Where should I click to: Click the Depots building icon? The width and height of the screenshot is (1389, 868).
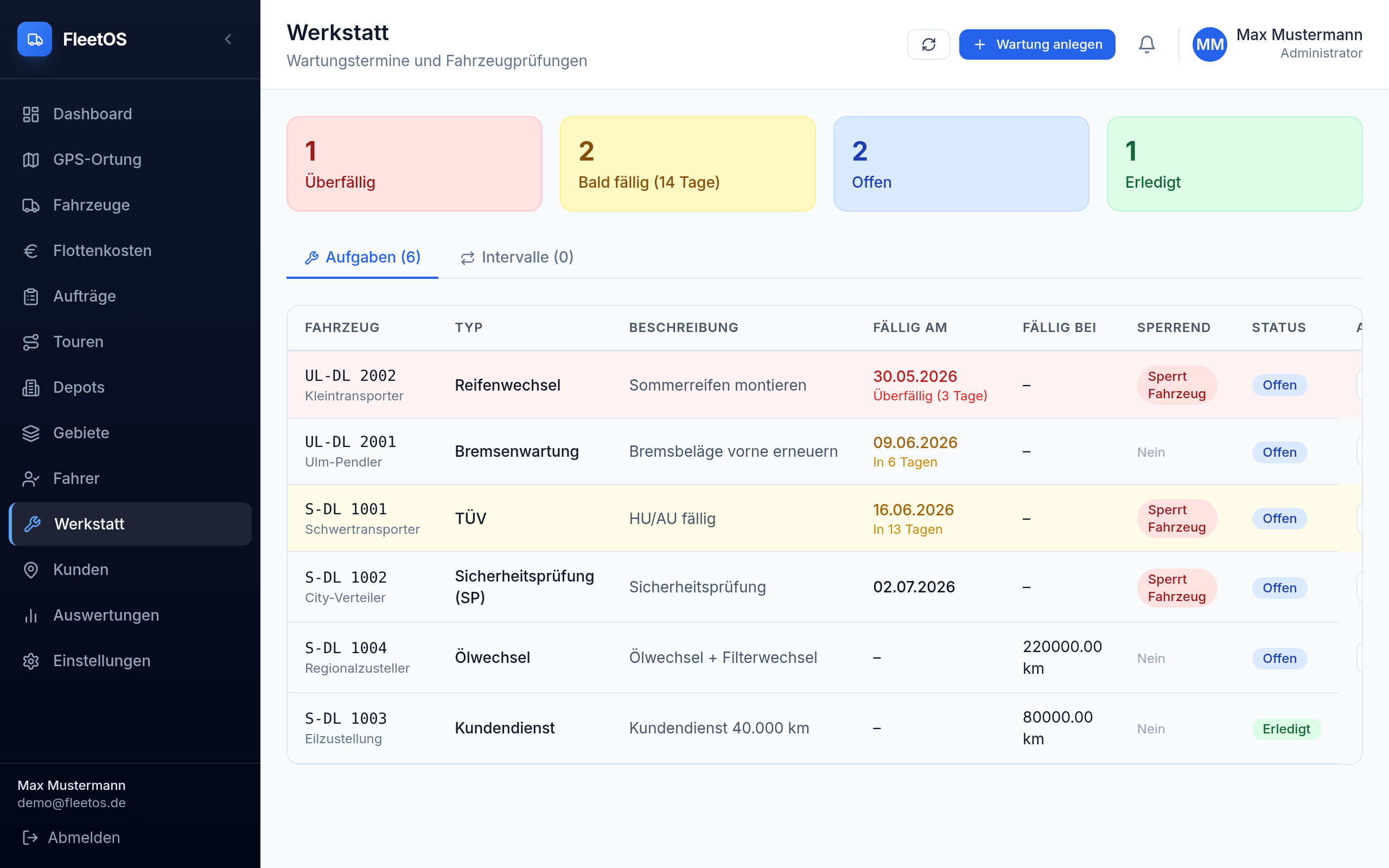[31, 387]
